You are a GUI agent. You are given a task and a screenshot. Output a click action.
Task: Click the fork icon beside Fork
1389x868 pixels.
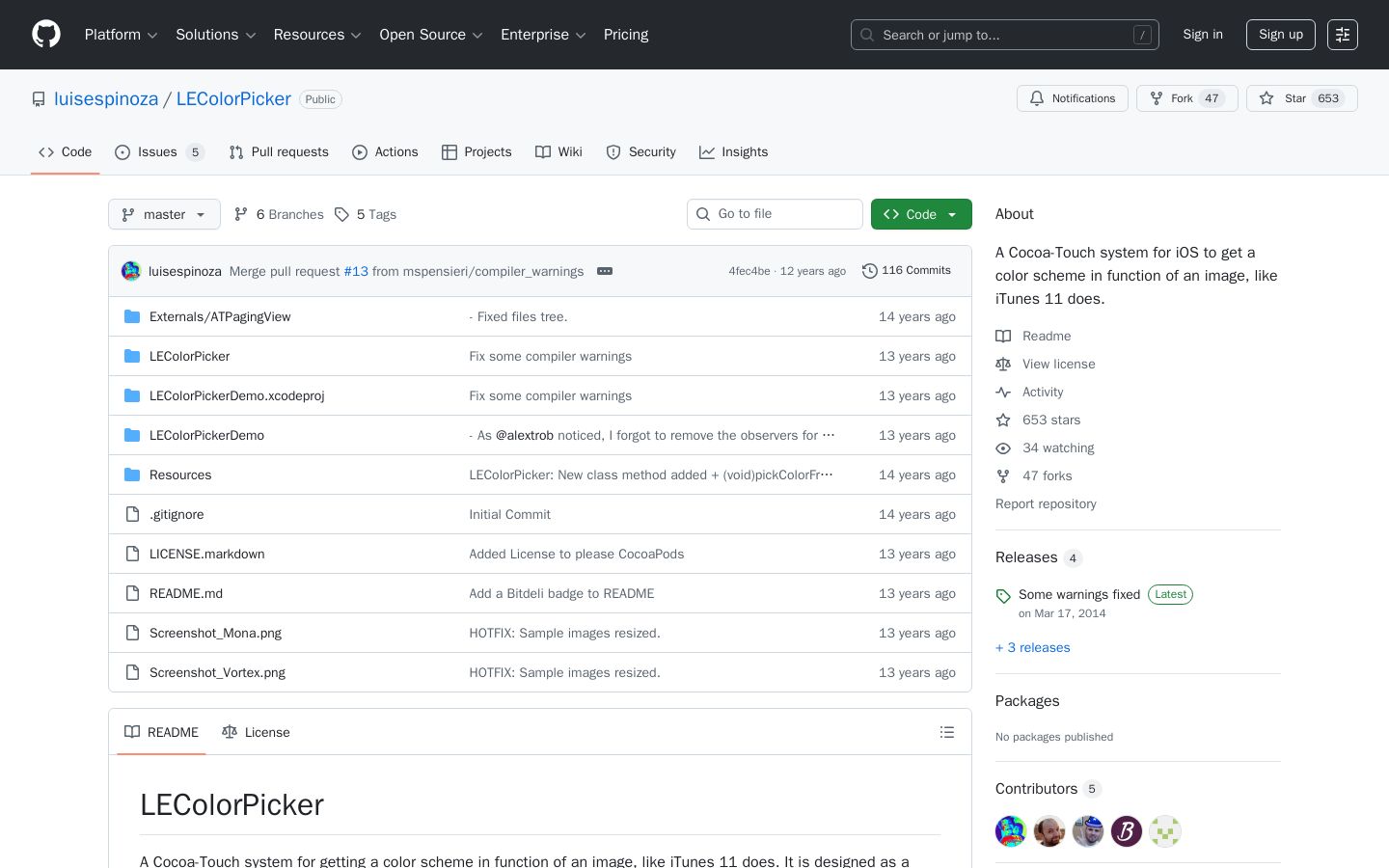tap(1157, 98)
